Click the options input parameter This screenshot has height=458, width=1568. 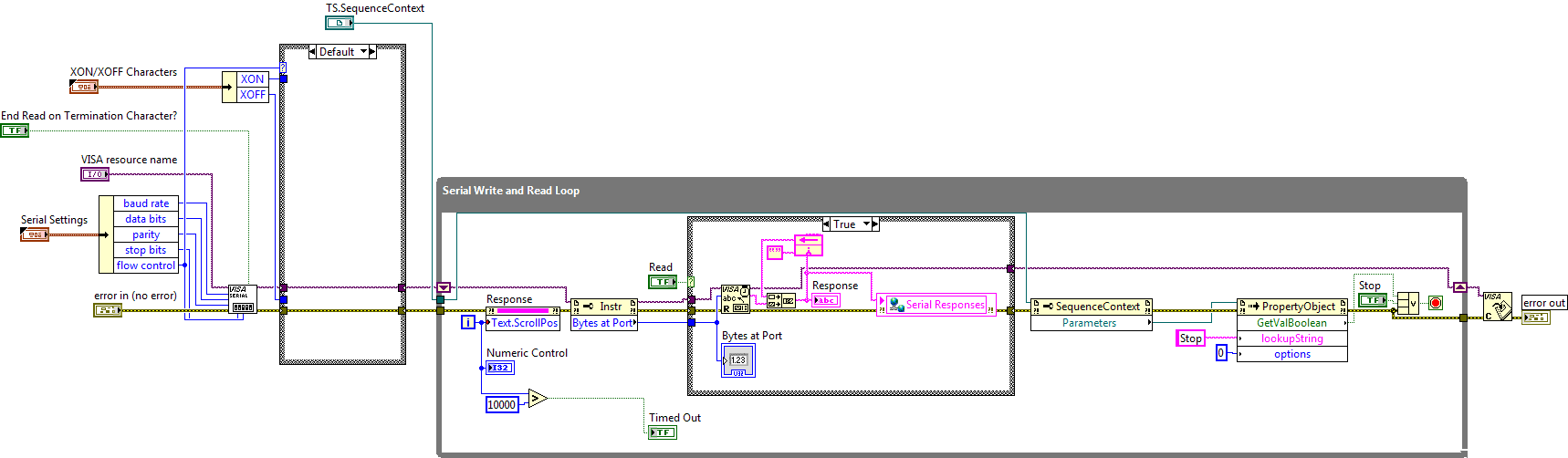click(1291, 354)
